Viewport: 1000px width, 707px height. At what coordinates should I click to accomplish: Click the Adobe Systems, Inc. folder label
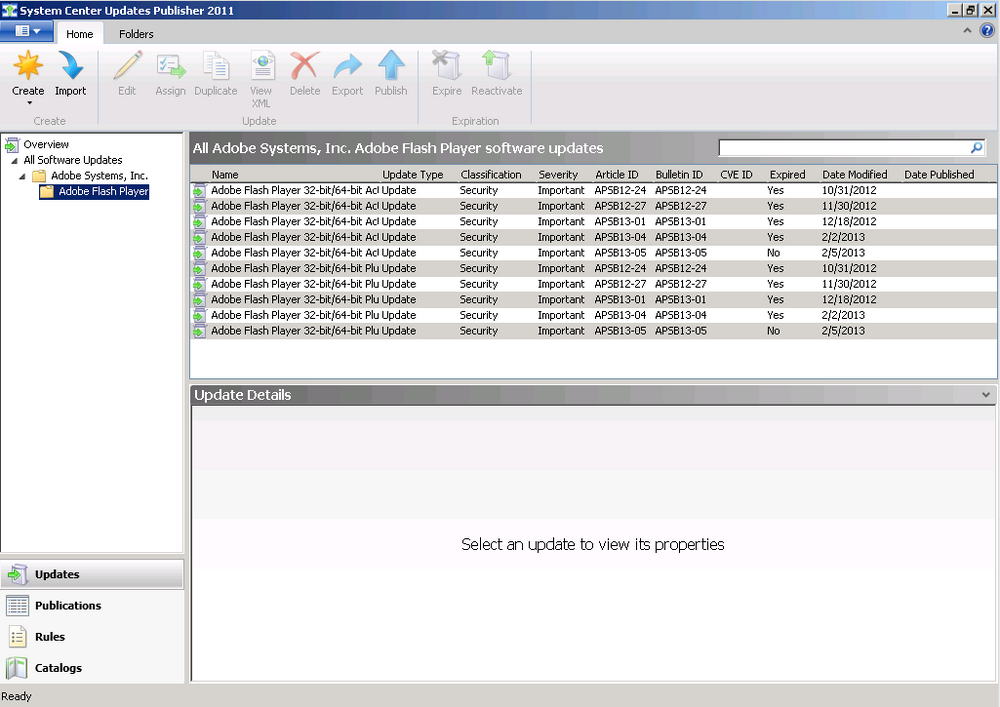pos(99,176)
